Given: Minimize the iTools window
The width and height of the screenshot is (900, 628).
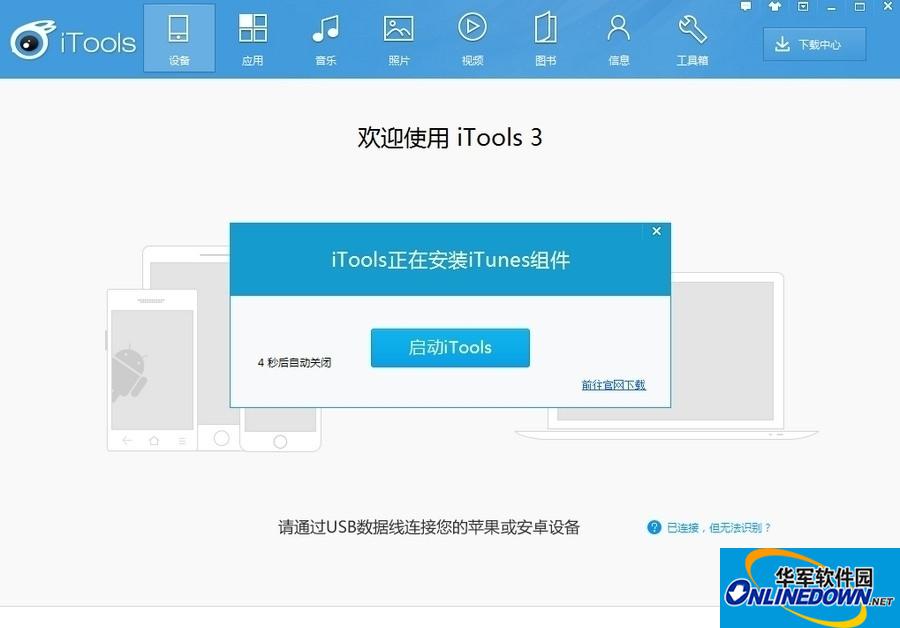Looking at the screenshot, I should [x=831, y=7].
